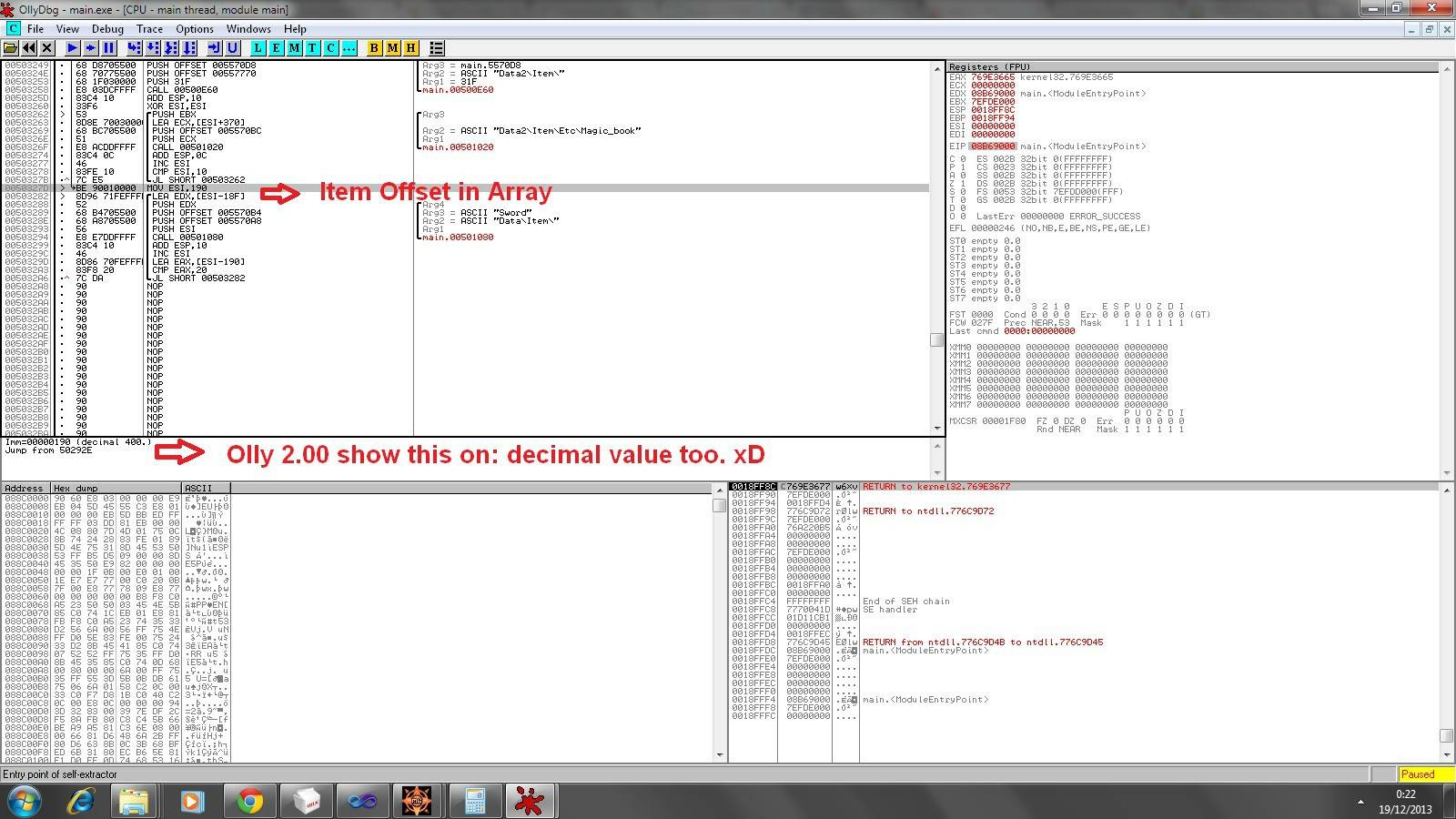This screenshot has height=819, width=1456.
Task: Click the Run thread arrow icon
Action: pyautogui.click(x=91, y=47)
